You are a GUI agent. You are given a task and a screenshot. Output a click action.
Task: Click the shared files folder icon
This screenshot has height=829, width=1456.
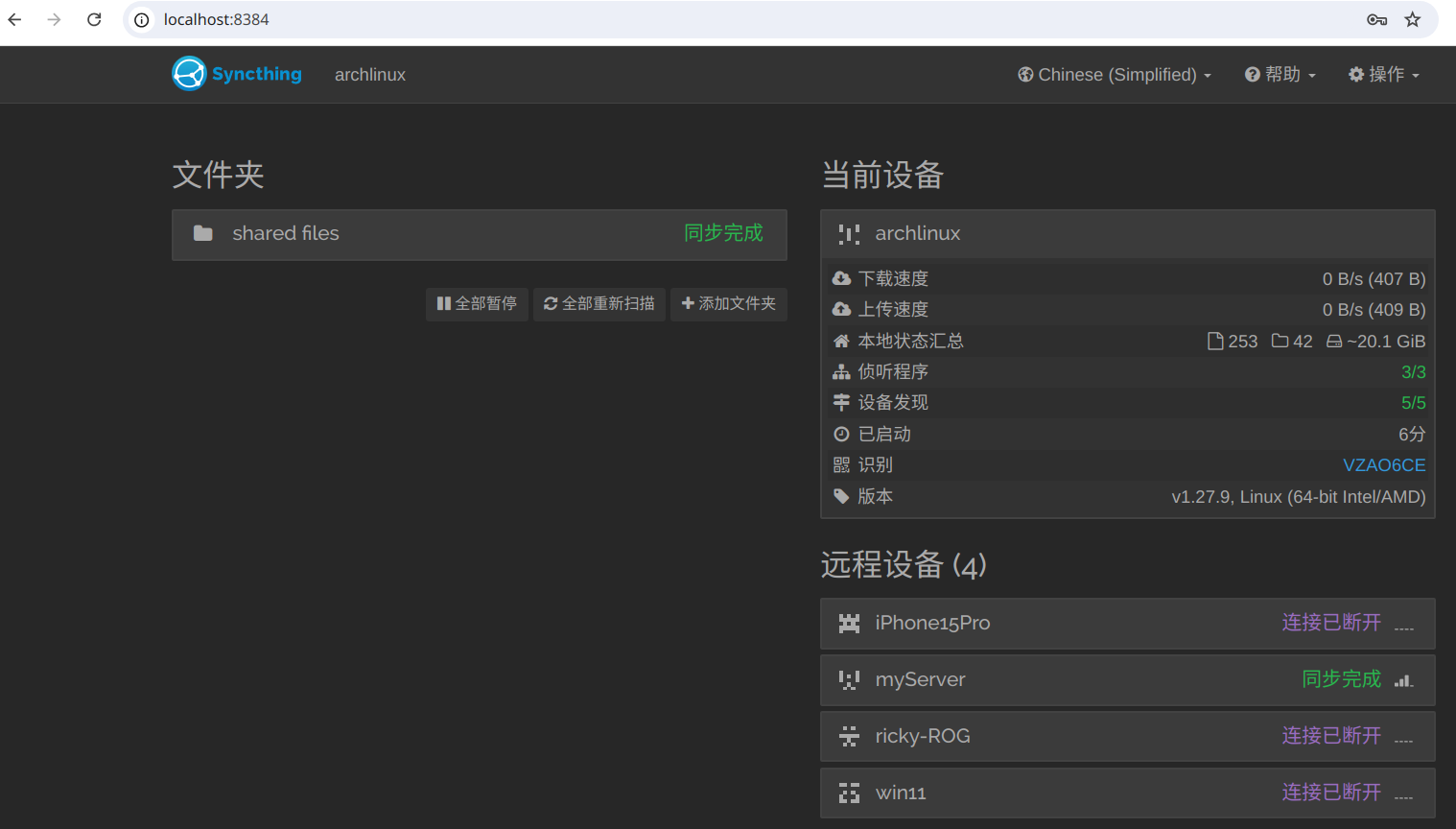click(202, 233)
